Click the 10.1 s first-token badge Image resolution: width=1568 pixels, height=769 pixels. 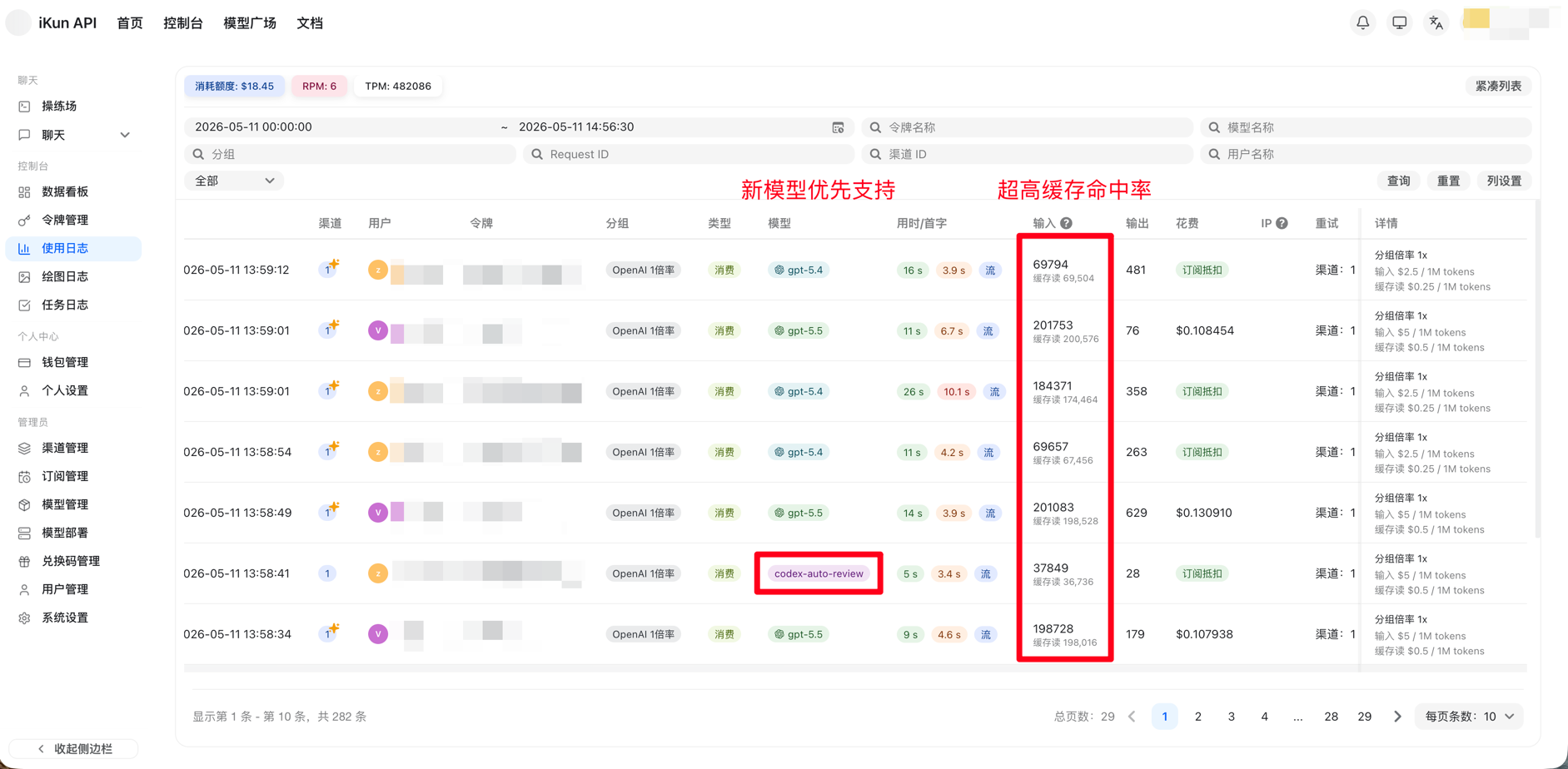pyautogui.click(x=956, y=391)
